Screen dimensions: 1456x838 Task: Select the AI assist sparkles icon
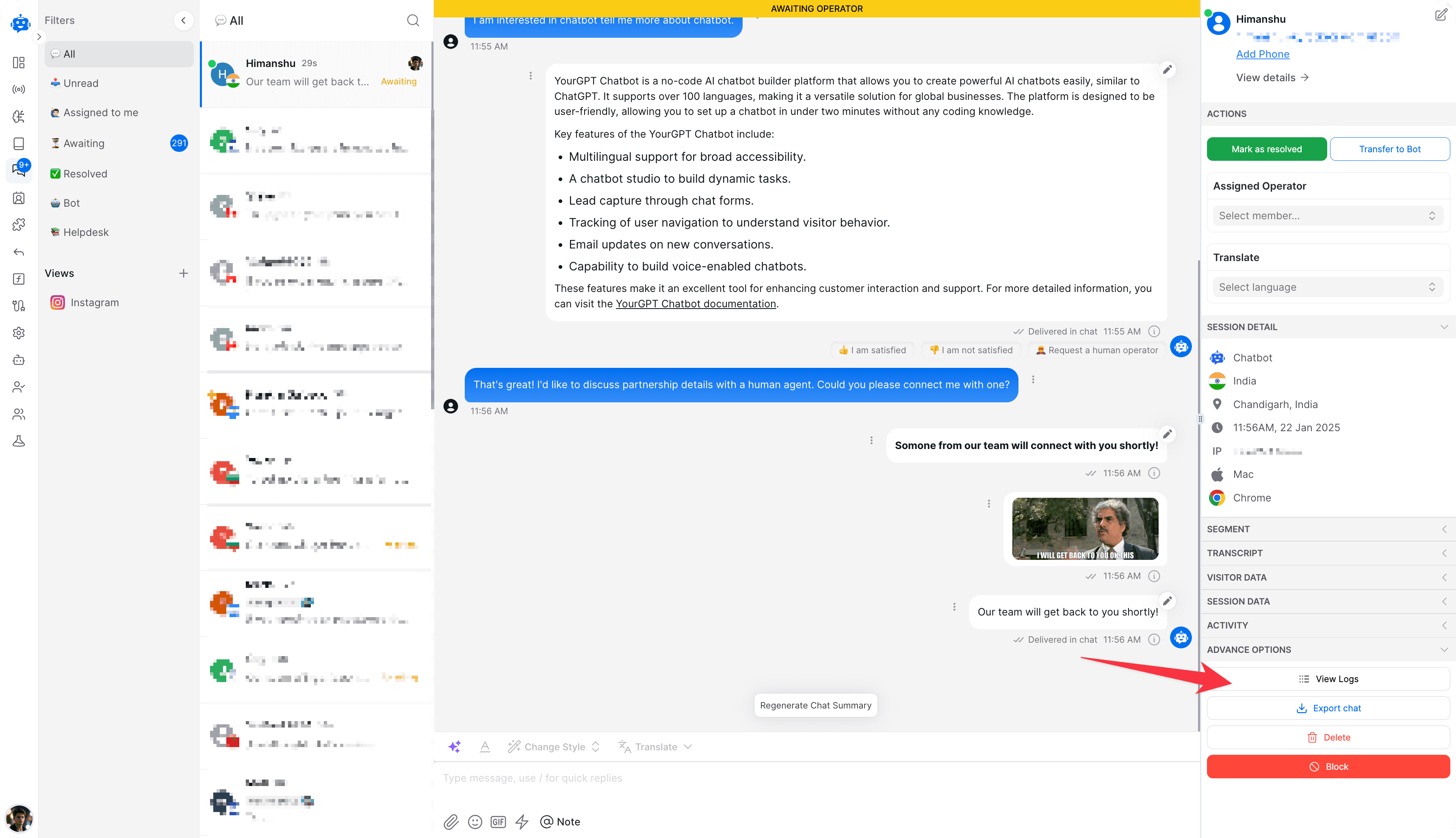(455, 747)
